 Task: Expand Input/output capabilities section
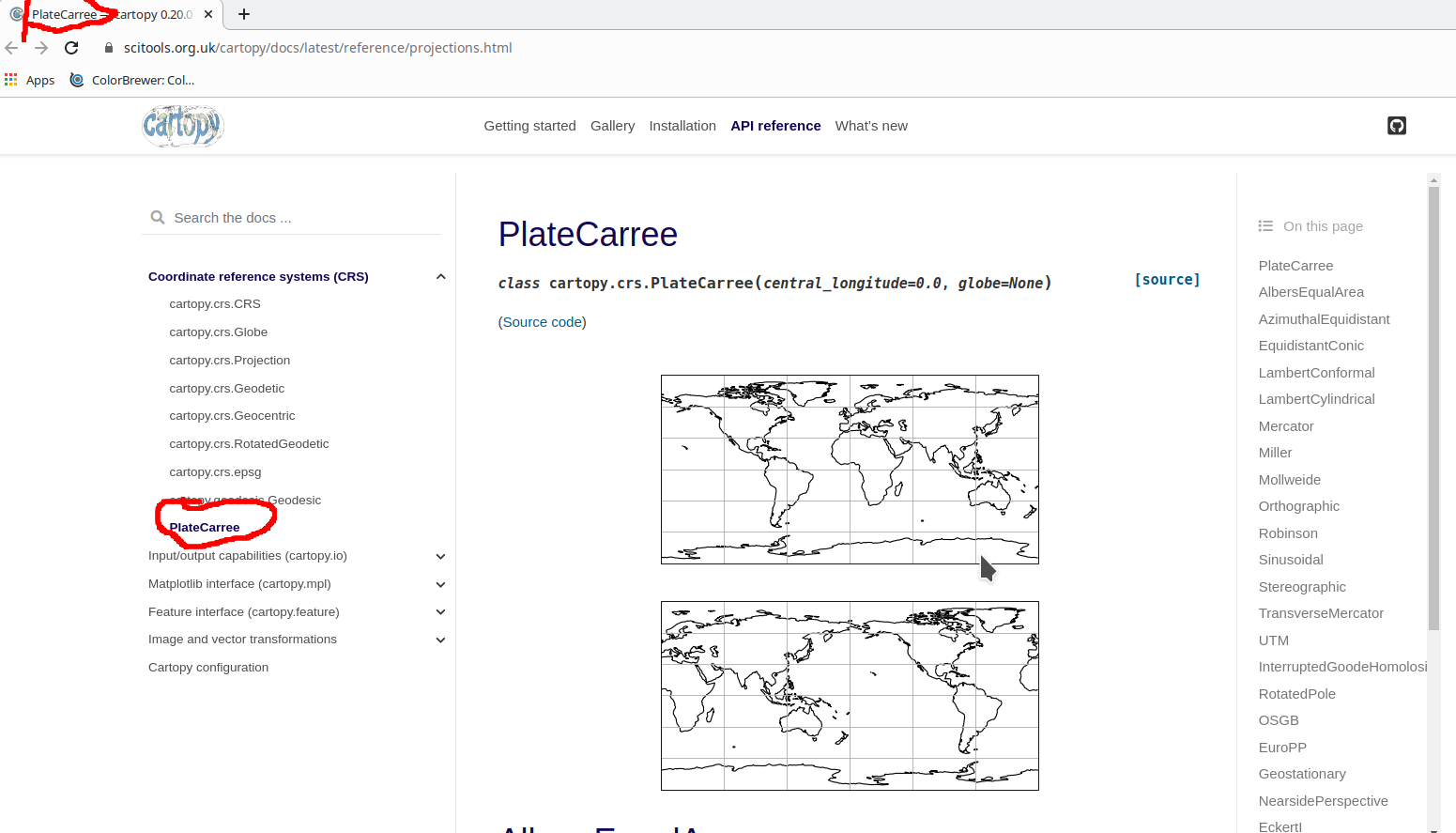coord(440,556)
